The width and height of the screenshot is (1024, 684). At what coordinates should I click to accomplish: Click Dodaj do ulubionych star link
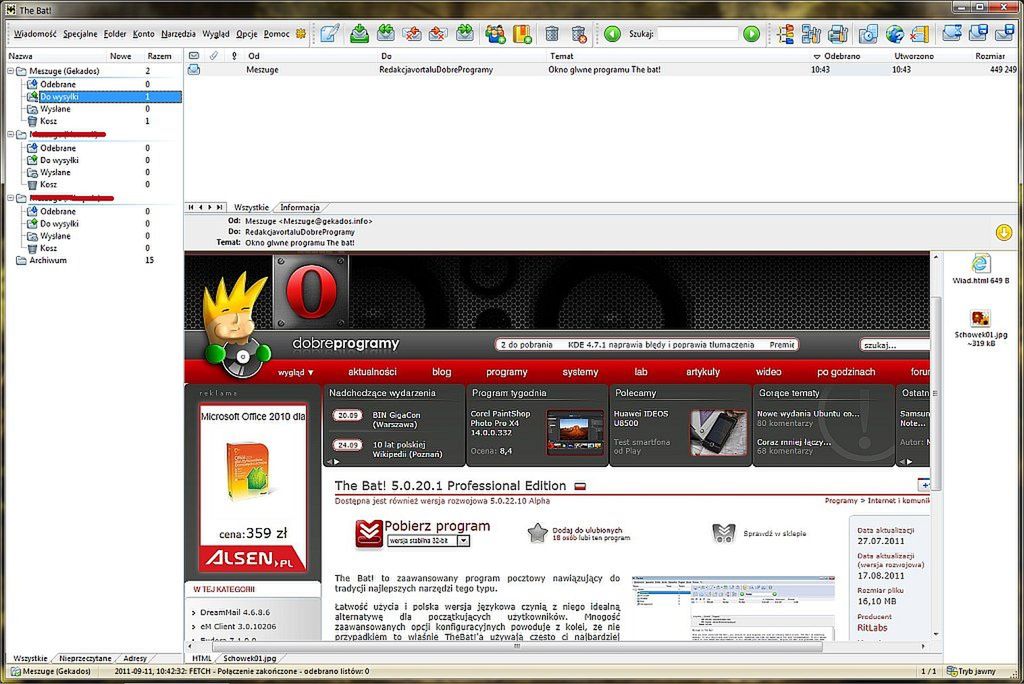(x=579, y=534)
